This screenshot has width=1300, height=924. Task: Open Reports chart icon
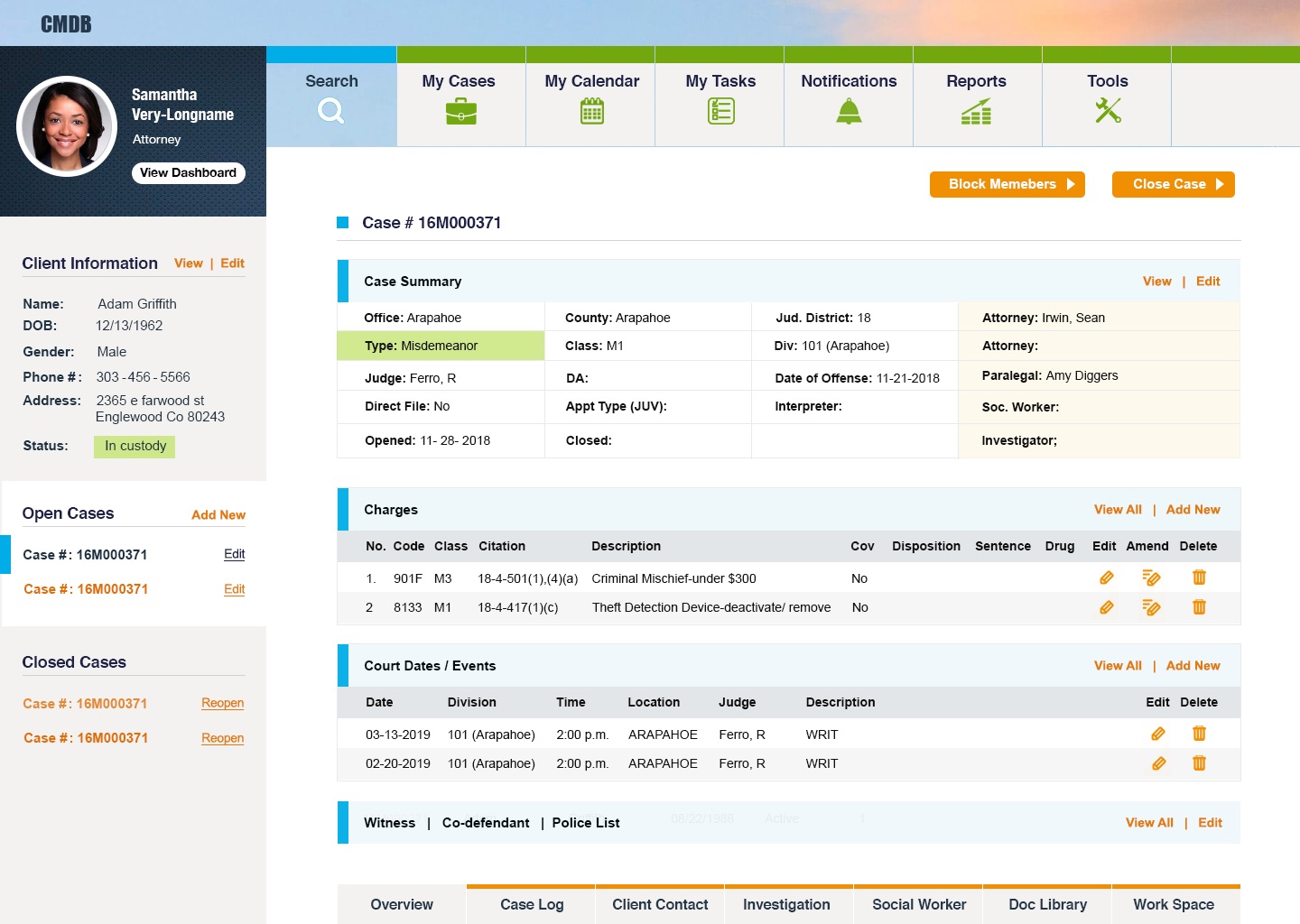[x=976, y=112]
